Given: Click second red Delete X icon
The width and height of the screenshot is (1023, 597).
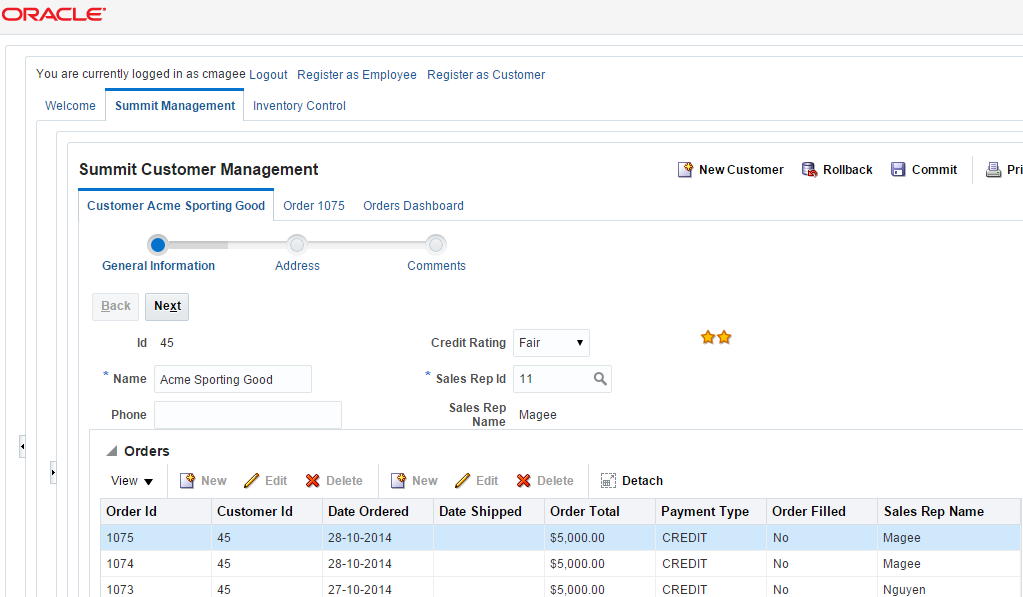Looking at the screenshot, I should point(523,481).
